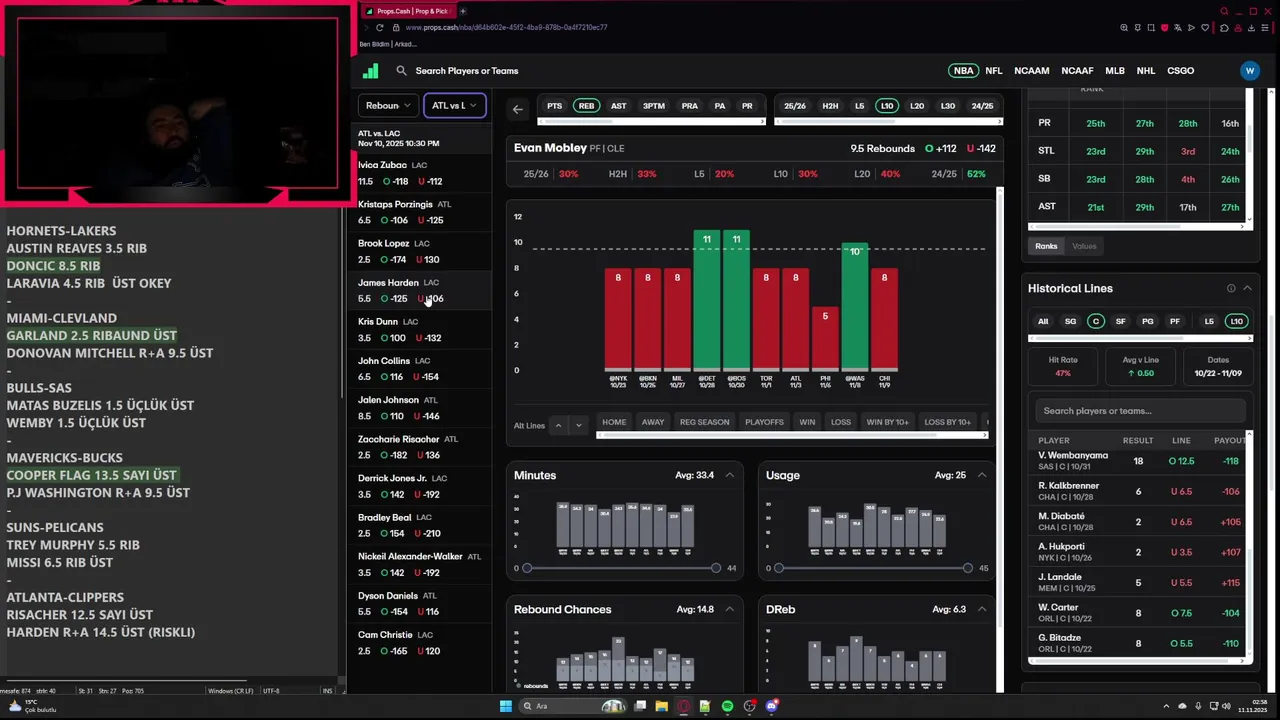Open a new browser tab
Image resolution: width=1280 pixels, height=720 pixels.
click(x=462, y=11)
